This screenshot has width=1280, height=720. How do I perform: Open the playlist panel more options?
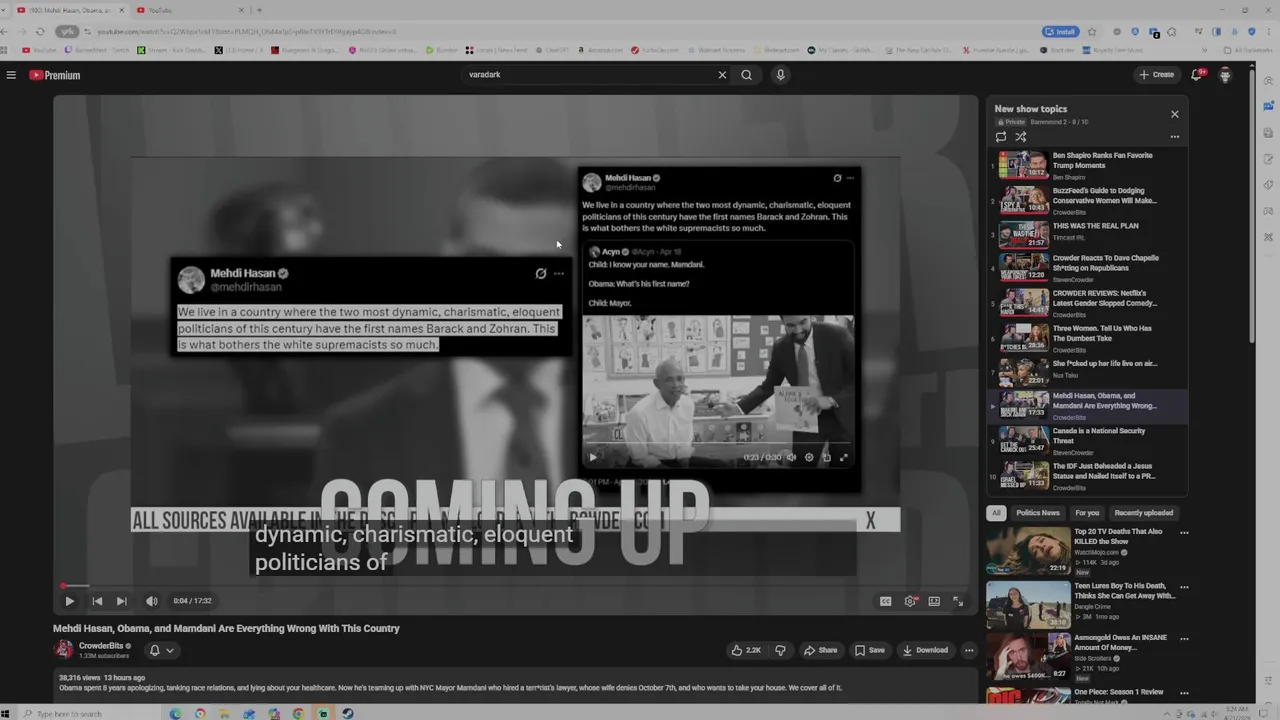coord(1175,137)
